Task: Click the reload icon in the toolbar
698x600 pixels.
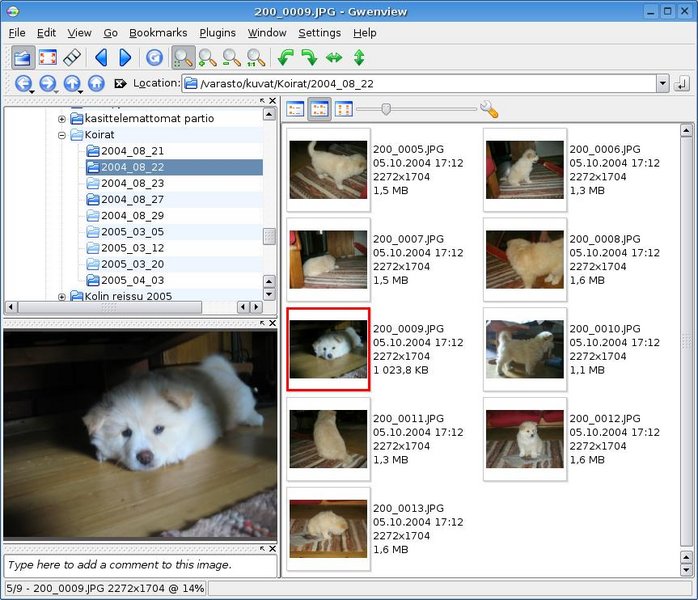Action: pyautogui.click(x=154, y=58)
